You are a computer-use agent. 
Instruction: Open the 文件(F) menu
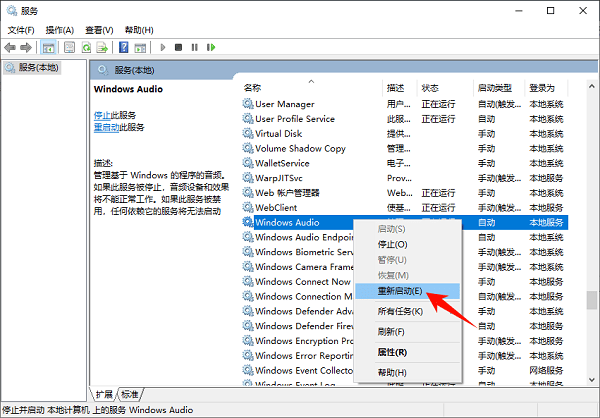[x=21, y=30]
